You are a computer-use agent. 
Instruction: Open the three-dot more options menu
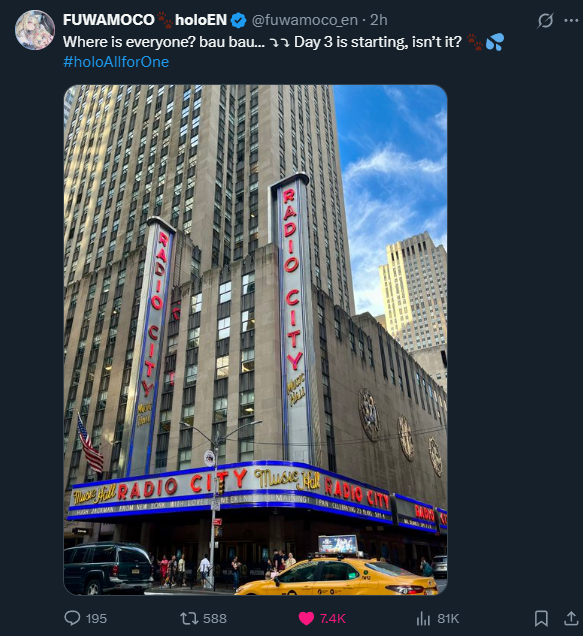[x=571, y=20]
